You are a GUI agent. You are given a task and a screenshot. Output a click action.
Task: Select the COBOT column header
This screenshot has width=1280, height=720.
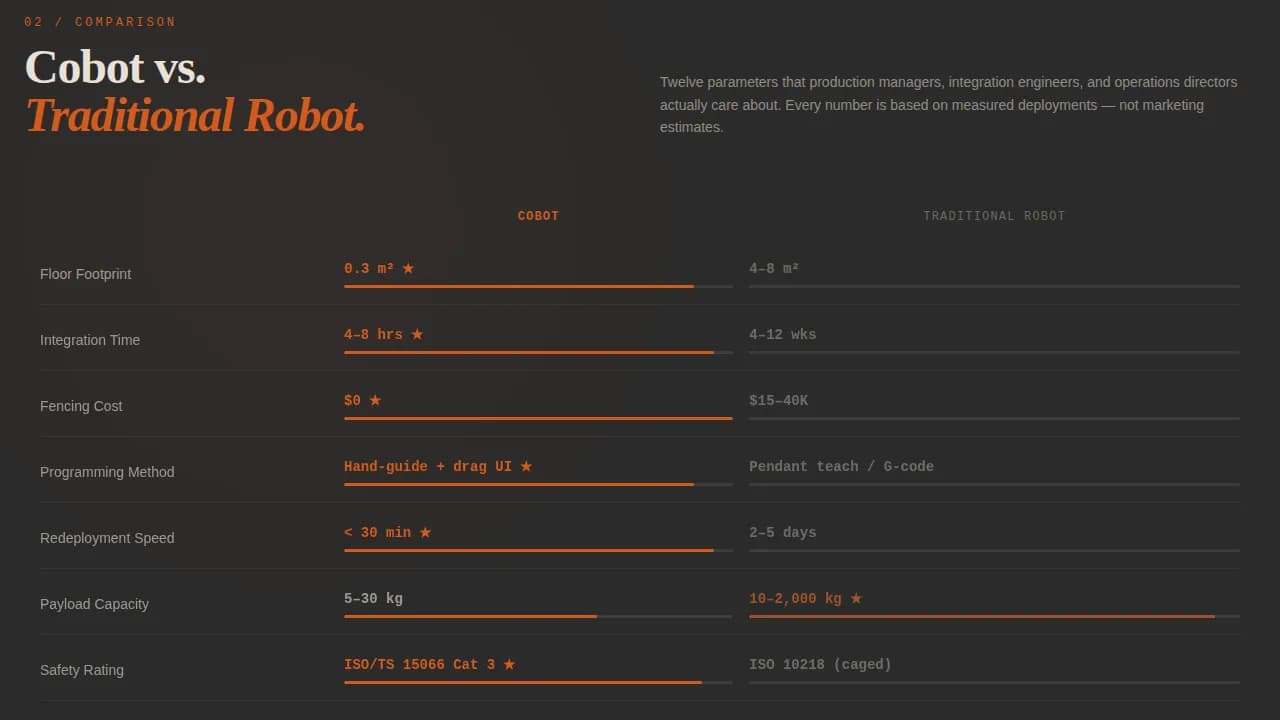(x=538, y=215)
